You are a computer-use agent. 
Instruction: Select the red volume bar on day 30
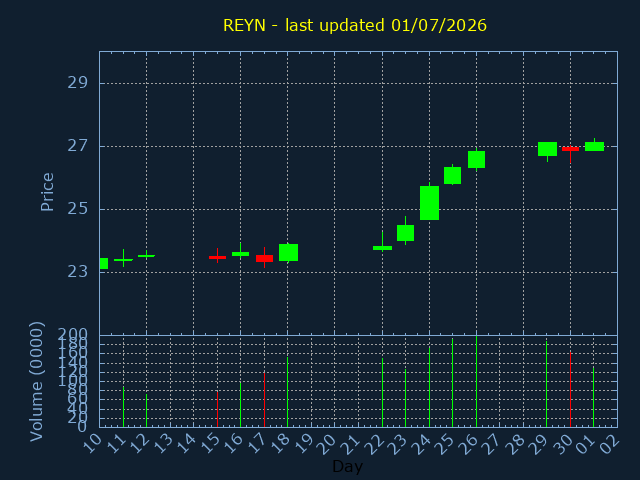pos(570,389)
